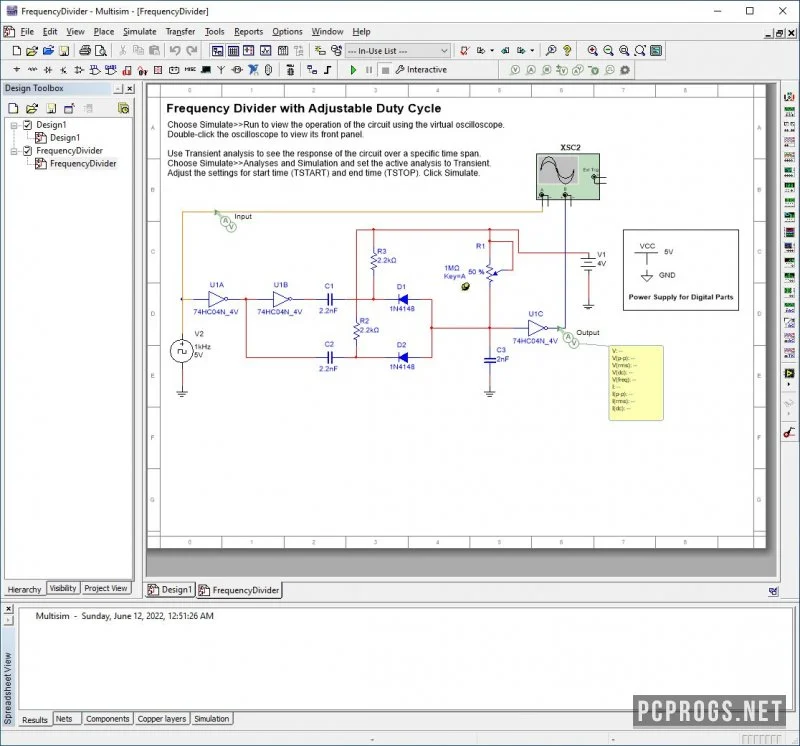Place a TTL component
The height and width of the screenshot is (746, 800).
point(95,70)
